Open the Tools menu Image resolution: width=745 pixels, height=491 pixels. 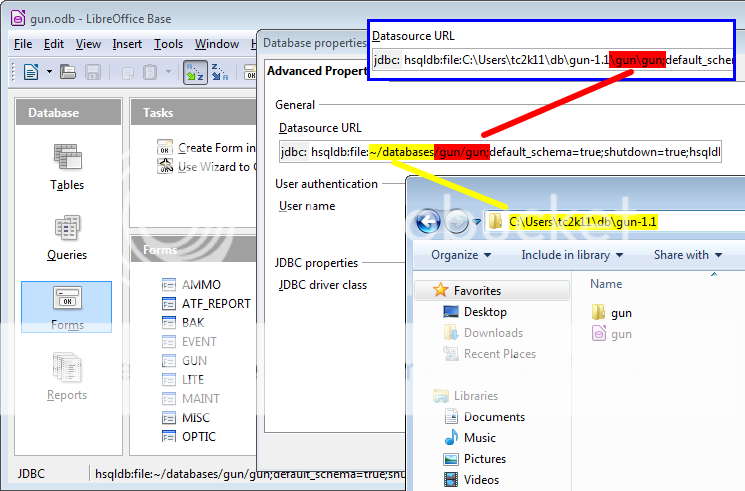(168, 44)
